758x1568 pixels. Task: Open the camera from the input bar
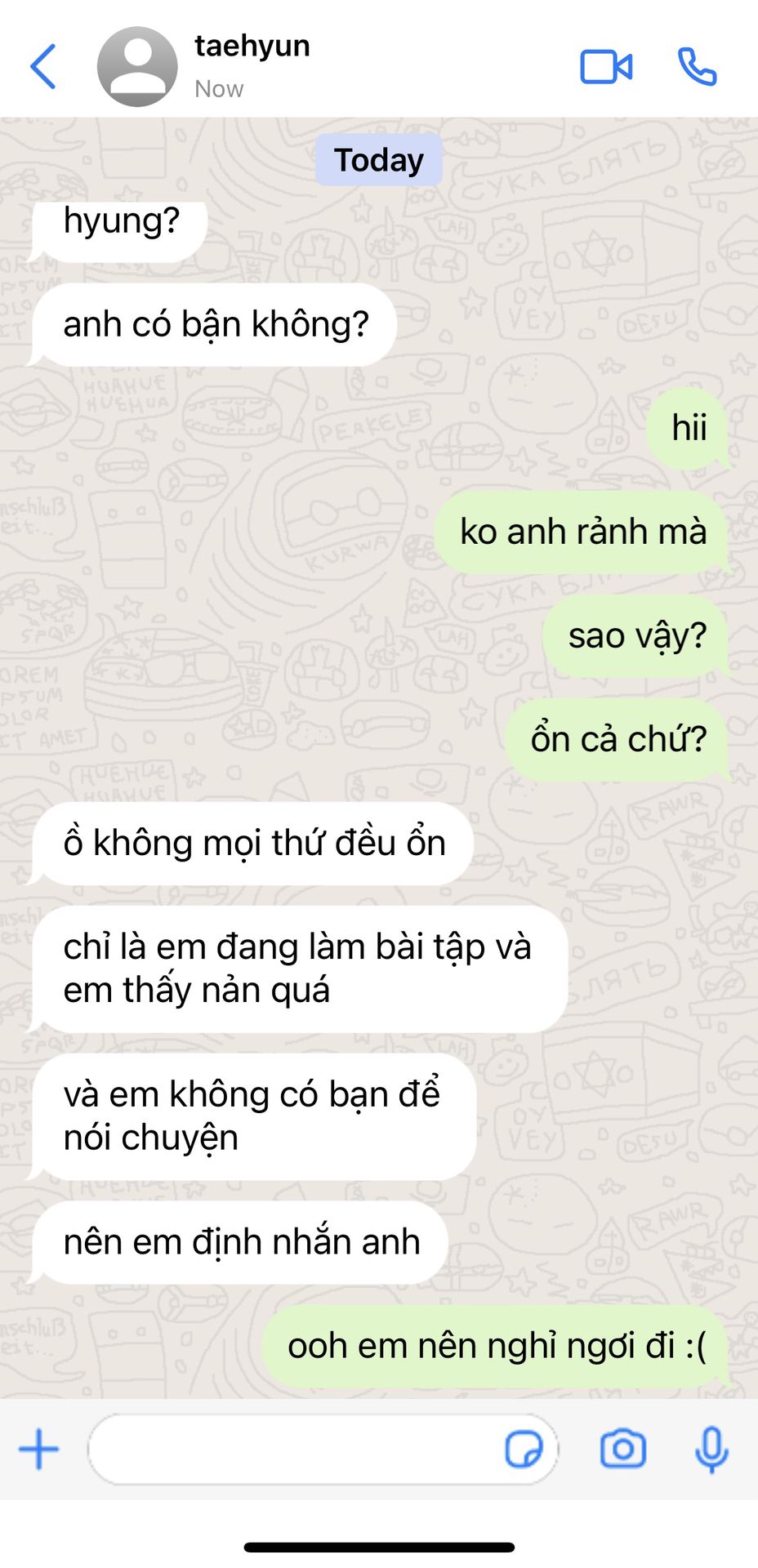(623, 1450)
